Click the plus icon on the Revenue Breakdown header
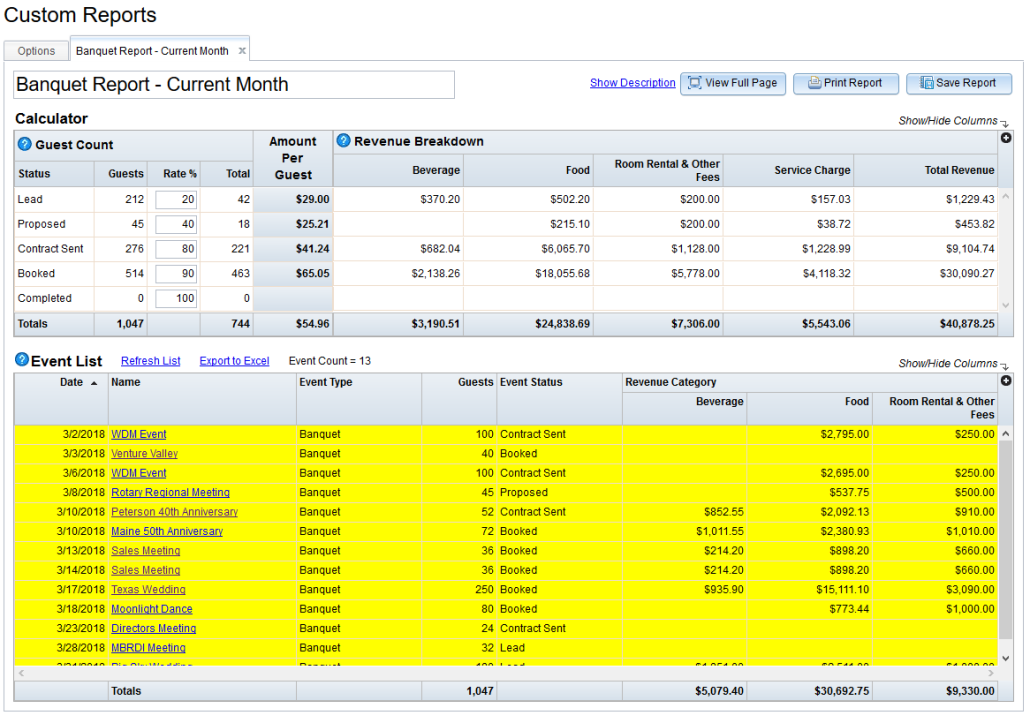Image resolution: width=1030 pixels, height=723 pixels. (1005, 138)
